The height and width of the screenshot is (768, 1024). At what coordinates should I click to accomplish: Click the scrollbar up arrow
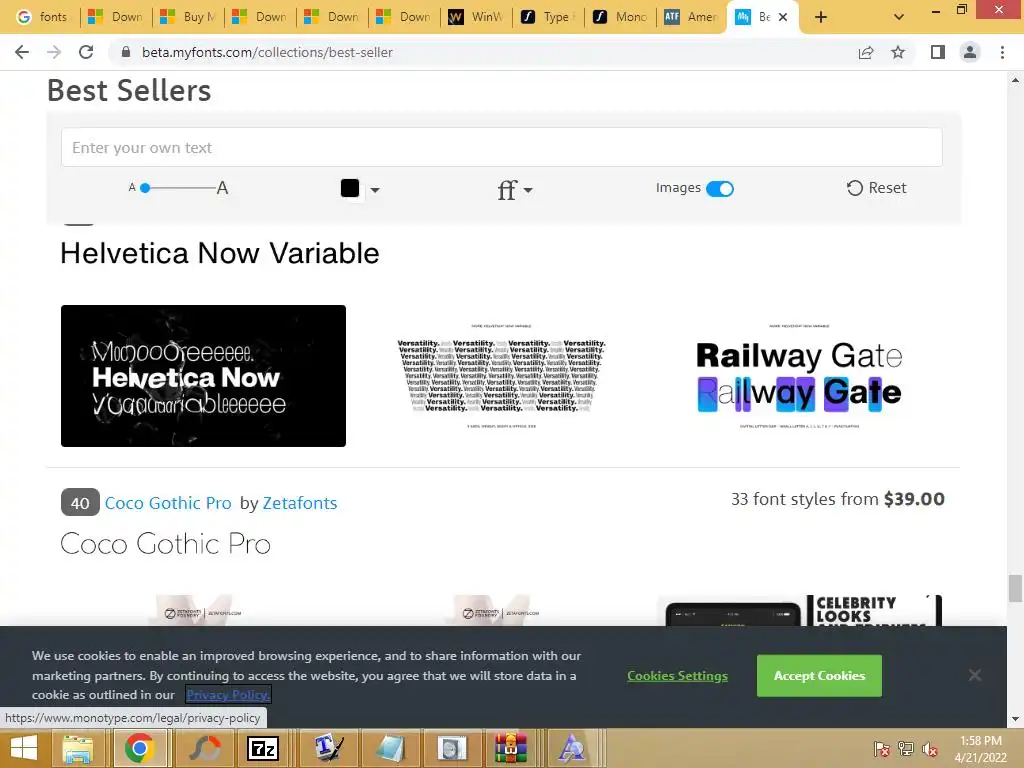pos(1015,80)
